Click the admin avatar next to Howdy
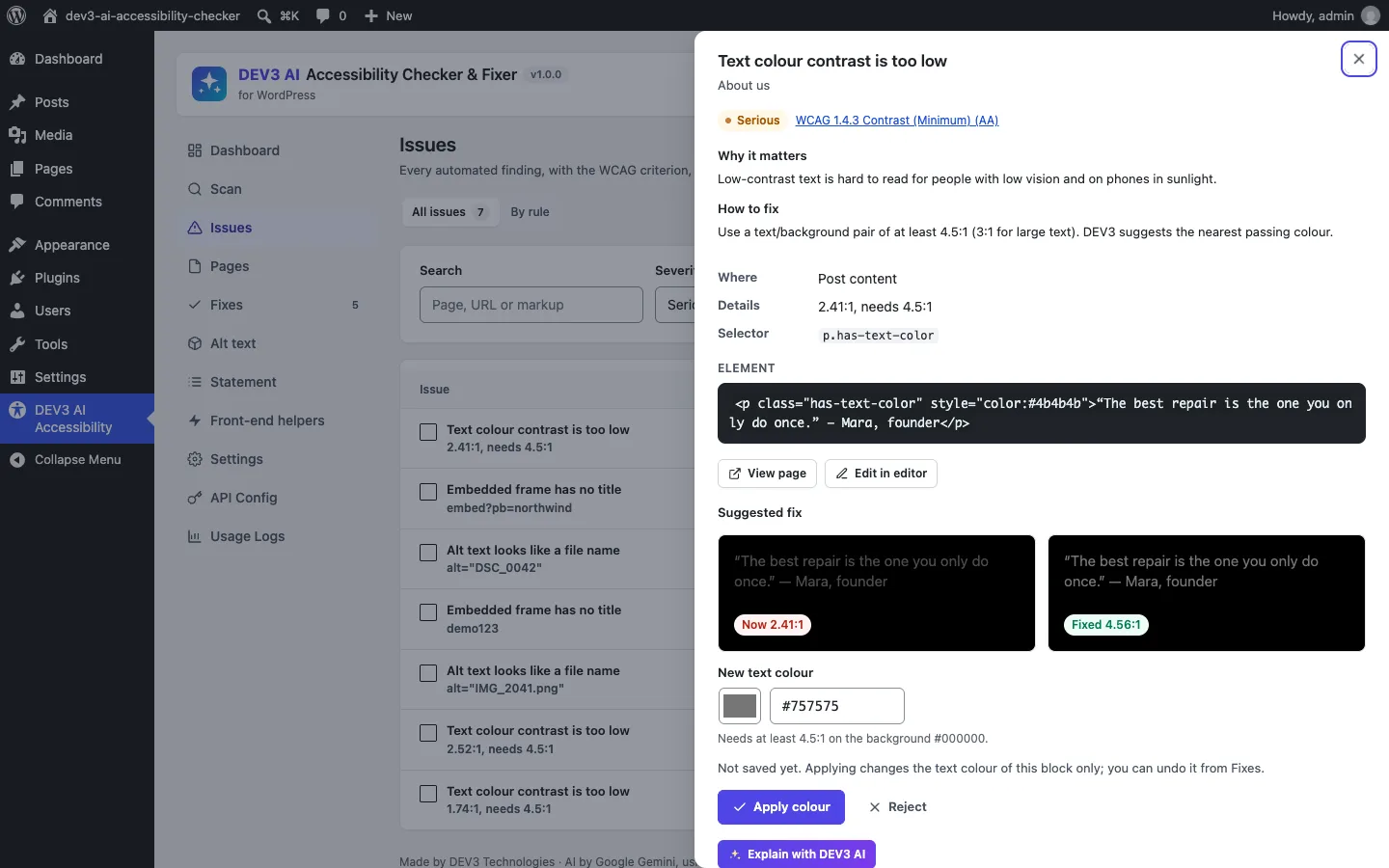The height and width of the screenshot is (868, 1389). click(x=1370, y=15)
